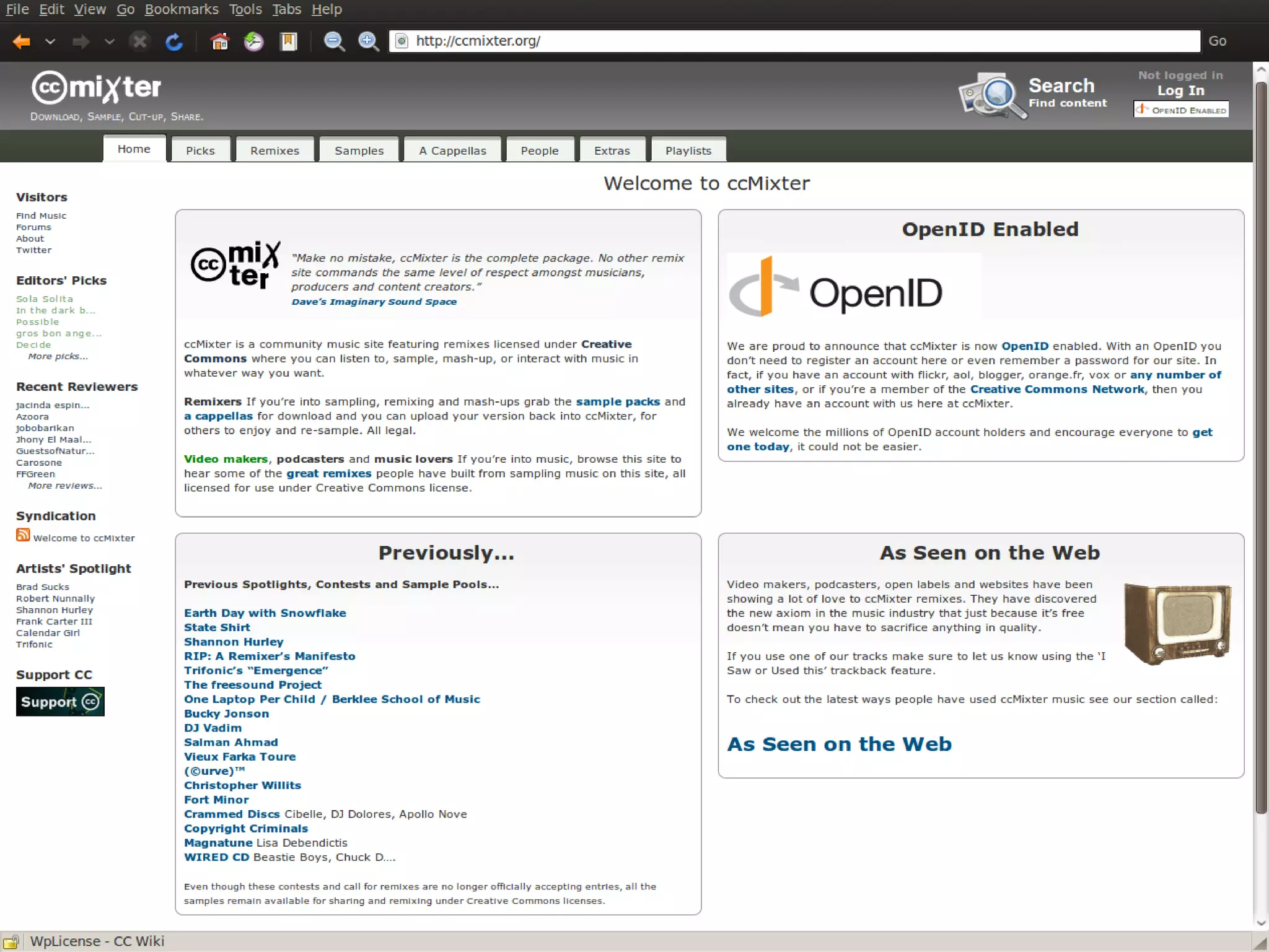Open the bookmarks book icon
Screen dimensions: 1269x952
pos(288,41)
